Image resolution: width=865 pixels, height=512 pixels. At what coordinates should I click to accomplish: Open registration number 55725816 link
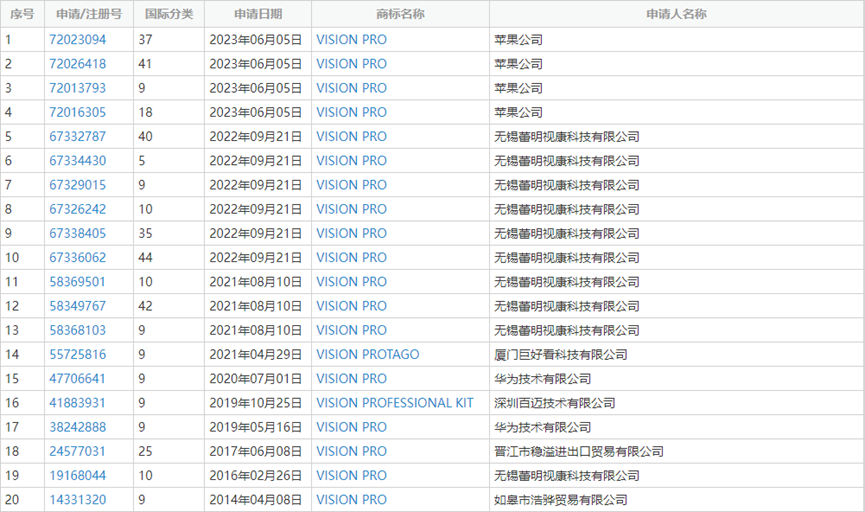pos(77,355)
